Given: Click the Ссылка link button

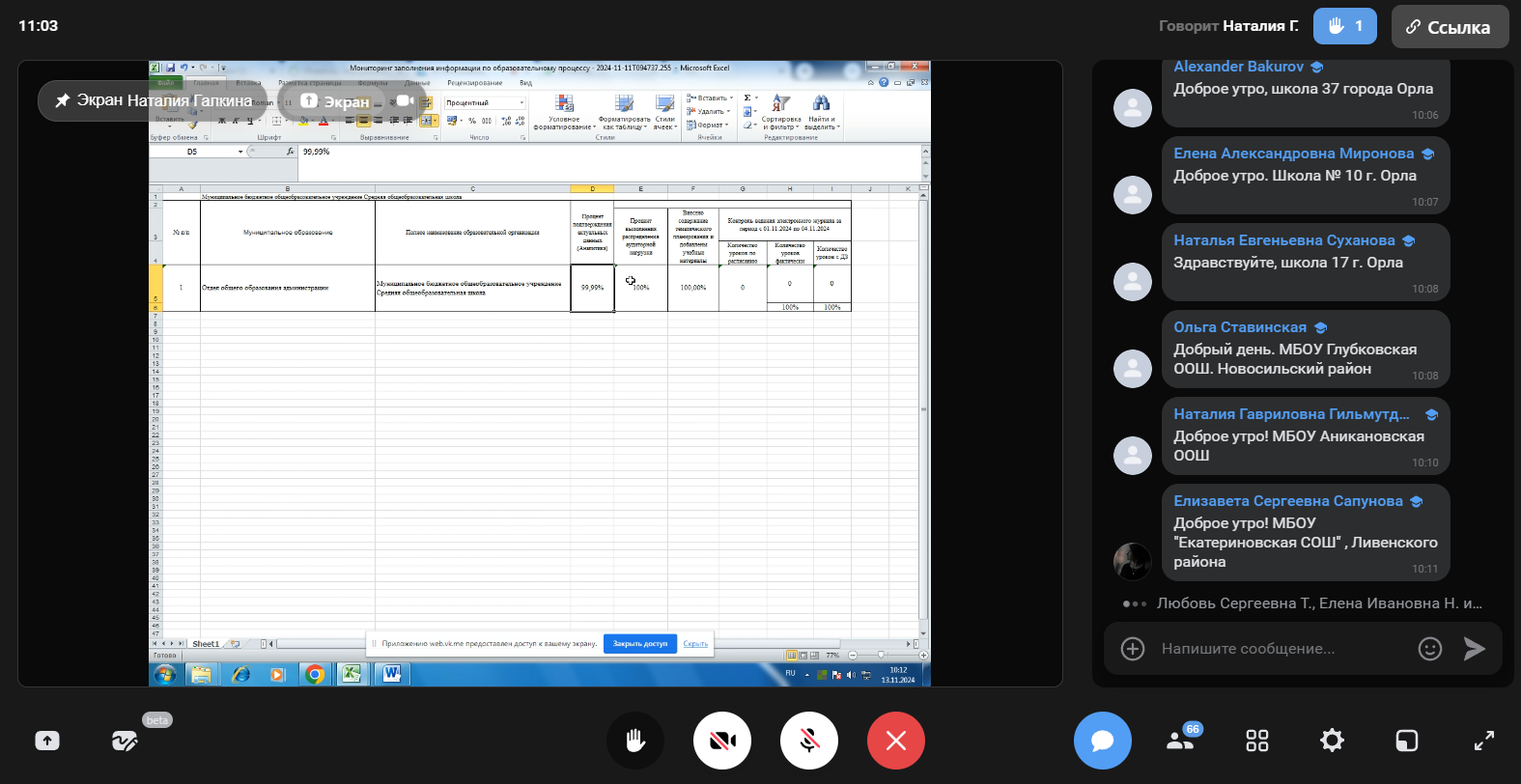Looking at the screenshot, I should [x=1448, y=27].
